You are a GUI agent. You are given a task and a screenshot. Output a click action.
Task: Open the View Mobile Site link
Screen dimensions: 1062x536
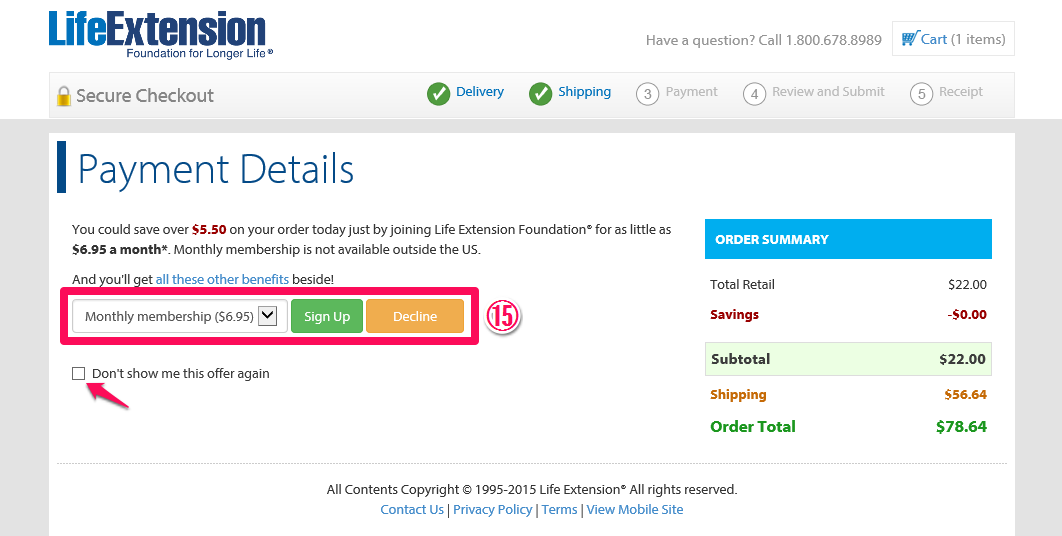coord(634,510)
